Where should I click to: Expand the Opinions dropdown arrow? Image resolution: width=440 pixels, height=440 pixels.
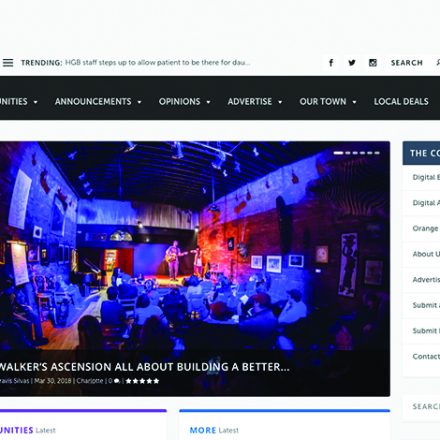pos(208,102)
